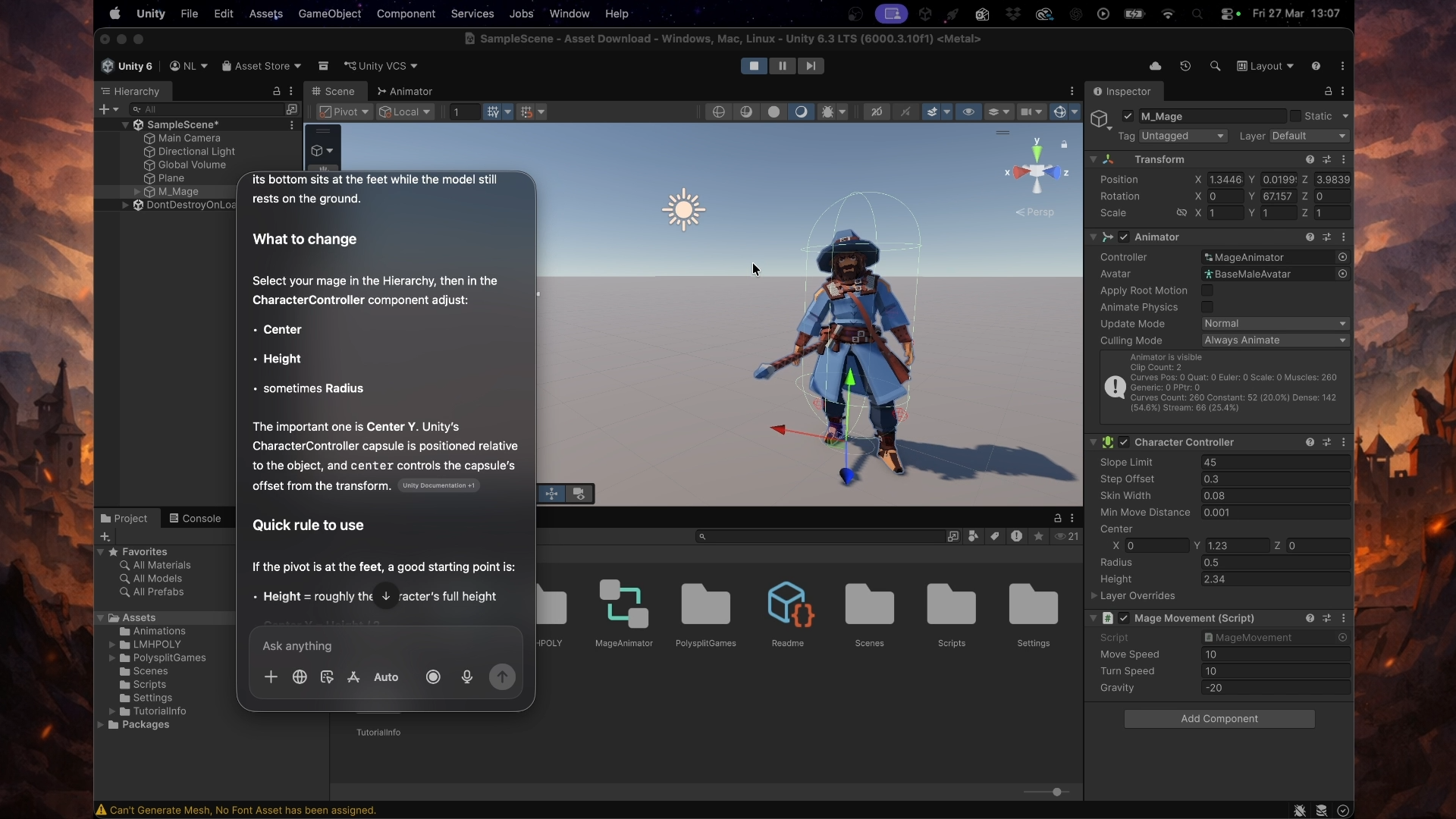Open the Scene Gizmos menu icon
Viewport: 1456px width, 819px height.
click(x=1059, y=111)
